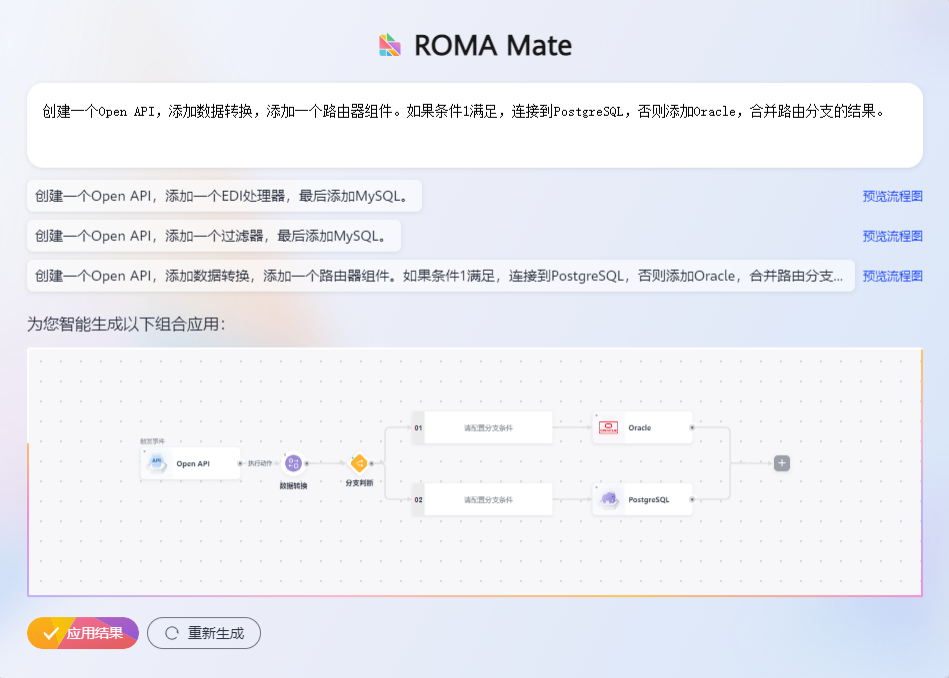
Task: Focus the prompt text input area
Action: click(x=474, y=125)
